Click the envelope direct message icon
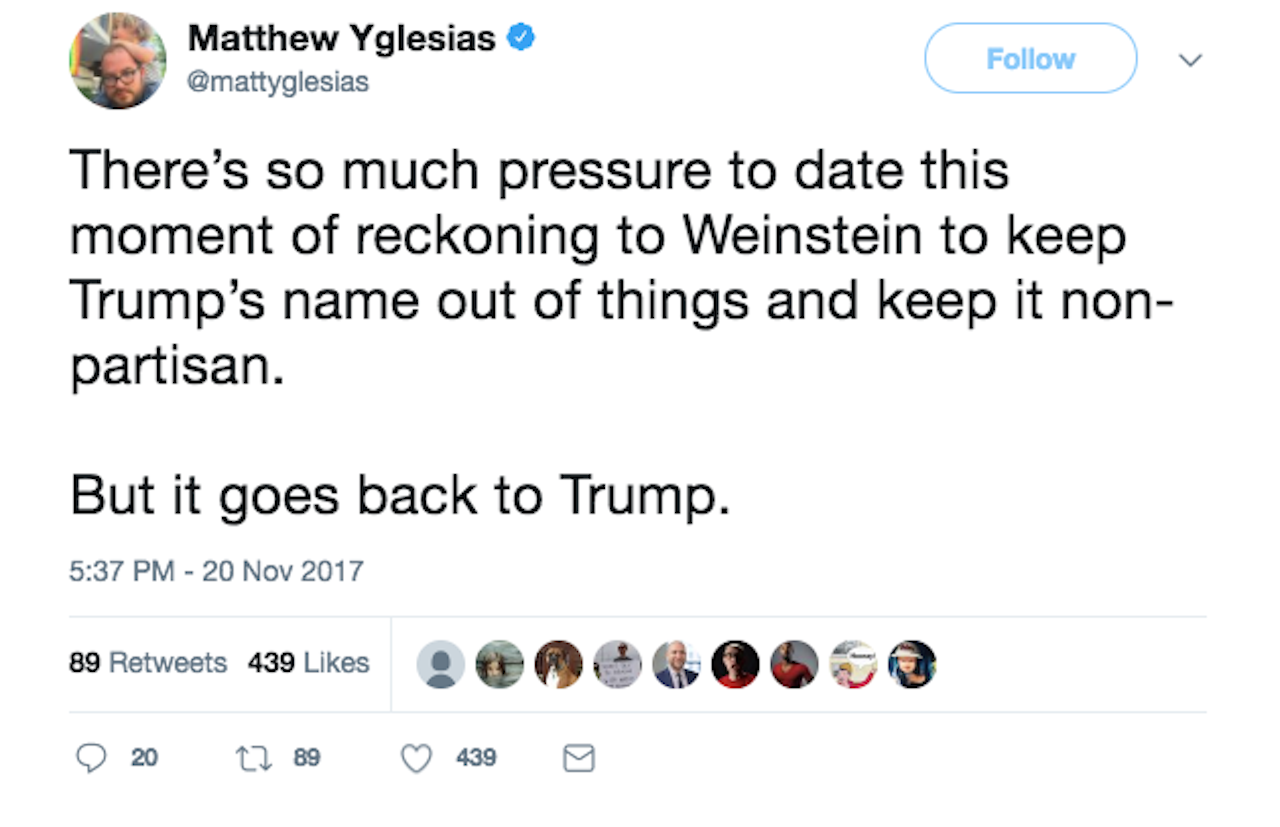The image size is (1280, 827). point(579,760)
